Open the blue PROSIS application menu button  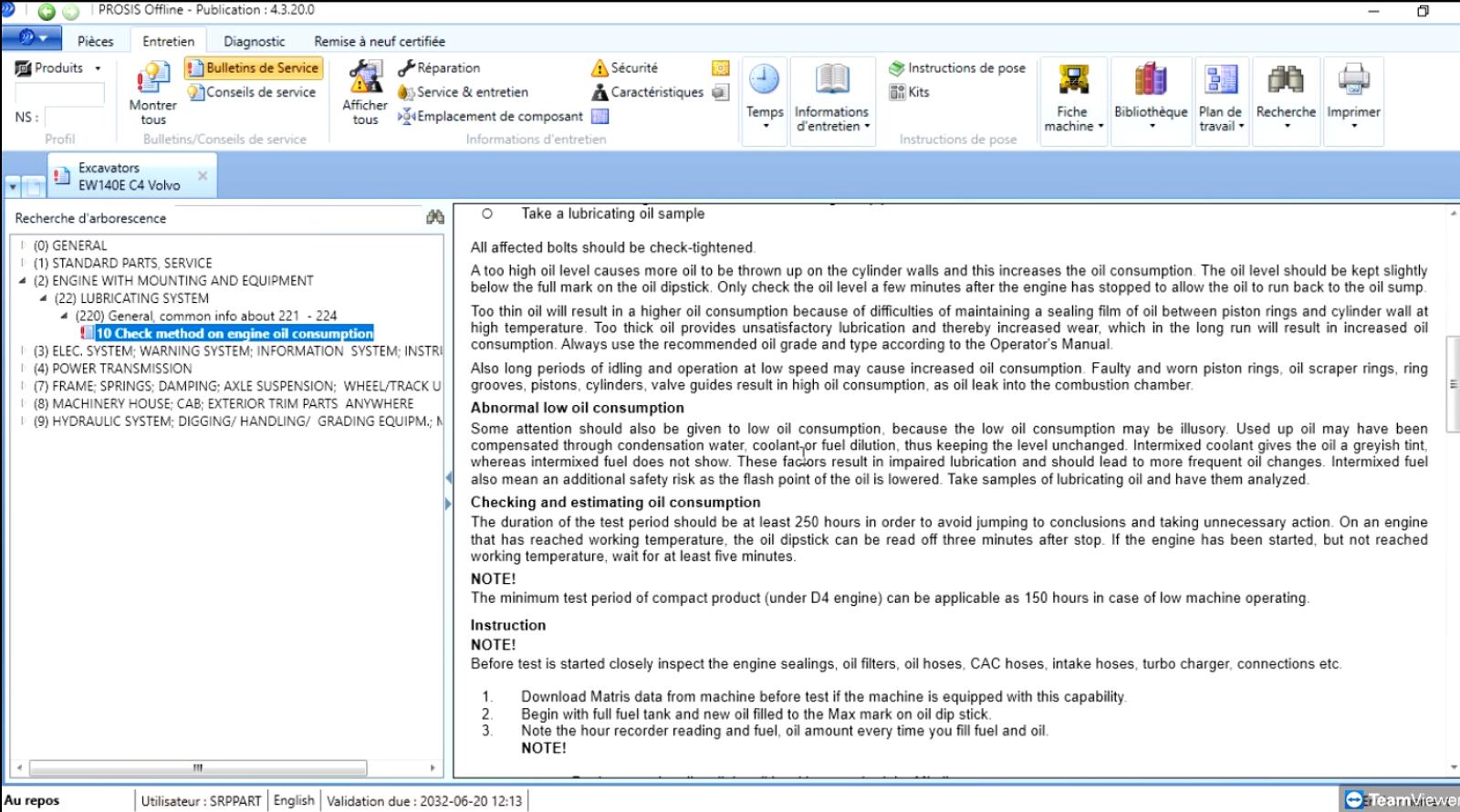point(32,38)
